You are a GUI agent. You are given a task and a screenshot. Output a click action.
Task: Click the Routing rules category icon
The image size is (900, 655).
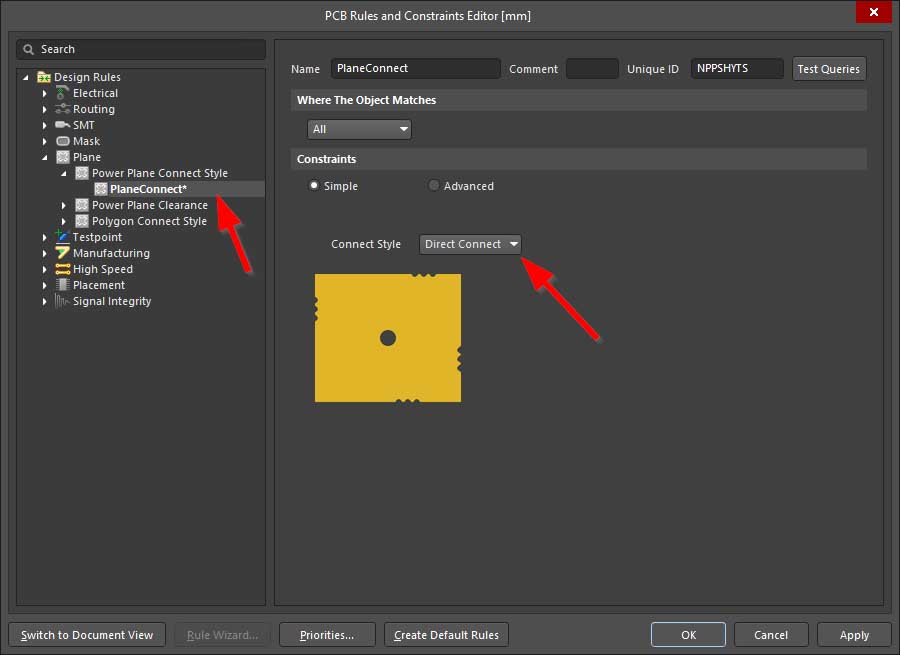62,109
